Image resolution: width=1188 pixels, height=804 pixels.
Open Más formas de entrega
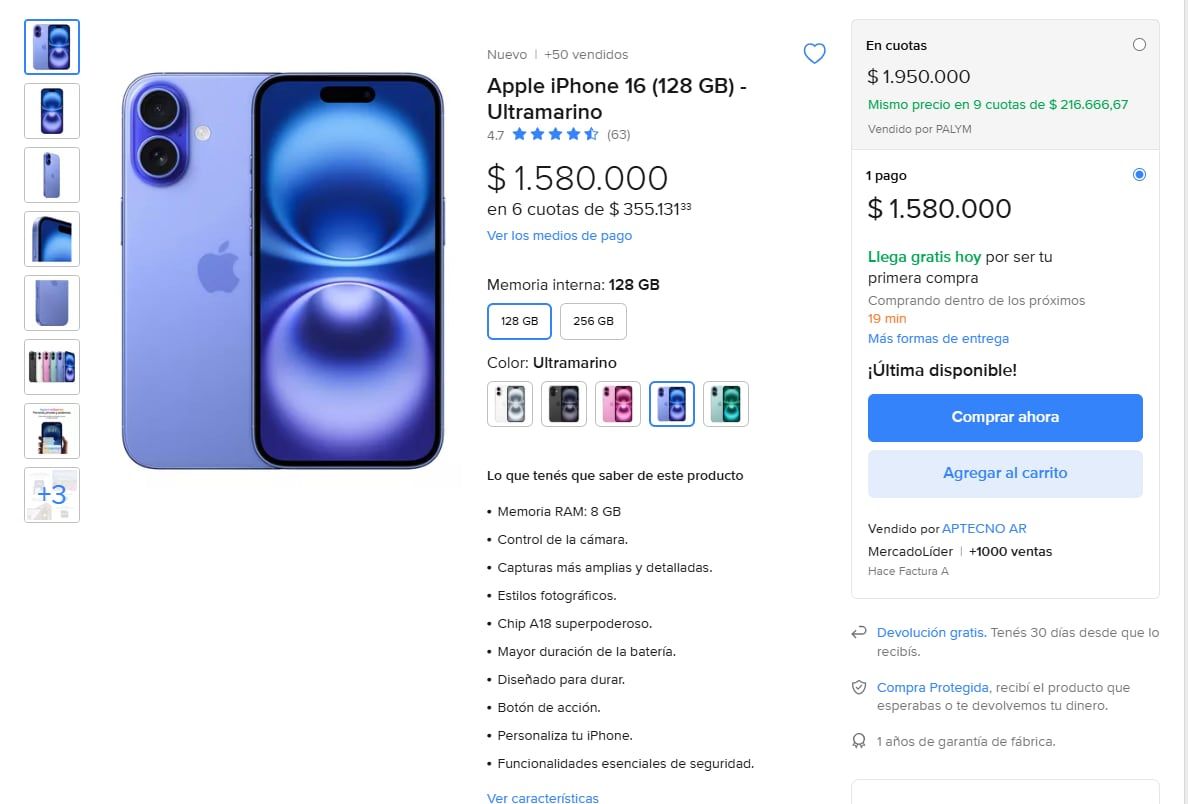(x=938, y=339)
